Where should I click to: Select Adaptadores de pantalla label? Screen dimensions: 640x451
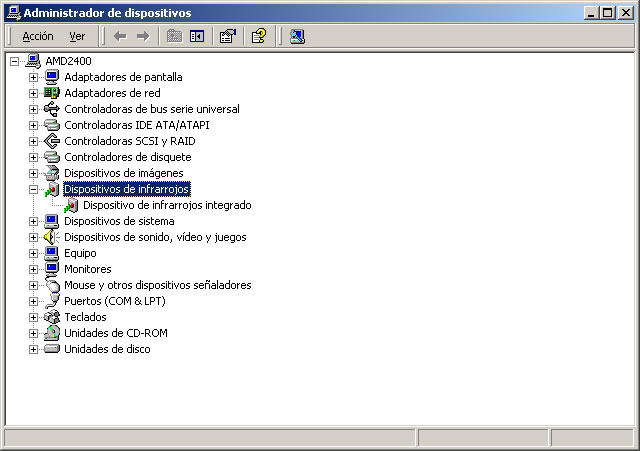point(123,77)
